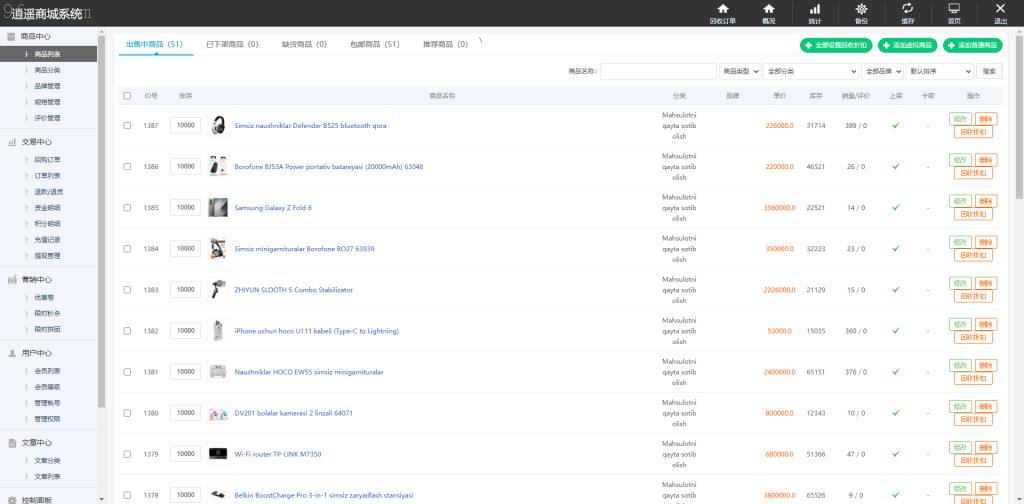Open the Wi-Fi router TP-LINK M7350 link
The height and width of the screenshot is (504, 1024).
tap(278, 454)
